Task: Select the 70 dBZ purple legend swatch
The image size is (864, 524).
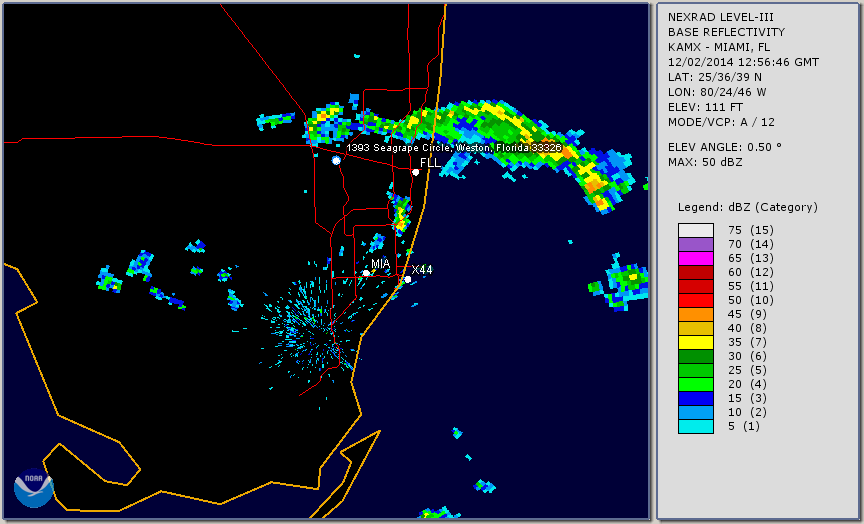Action: click(695, 244)
